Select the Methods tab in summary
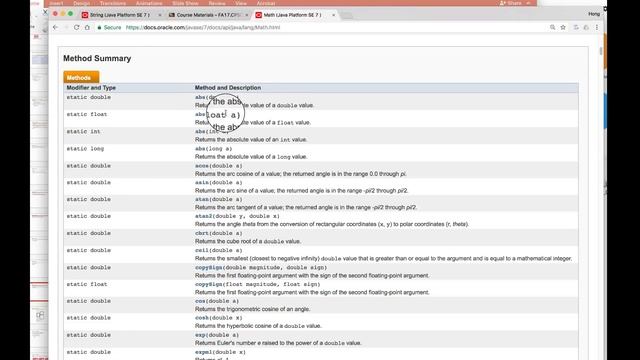Screen dimensions: 640x360 (81, 77)
